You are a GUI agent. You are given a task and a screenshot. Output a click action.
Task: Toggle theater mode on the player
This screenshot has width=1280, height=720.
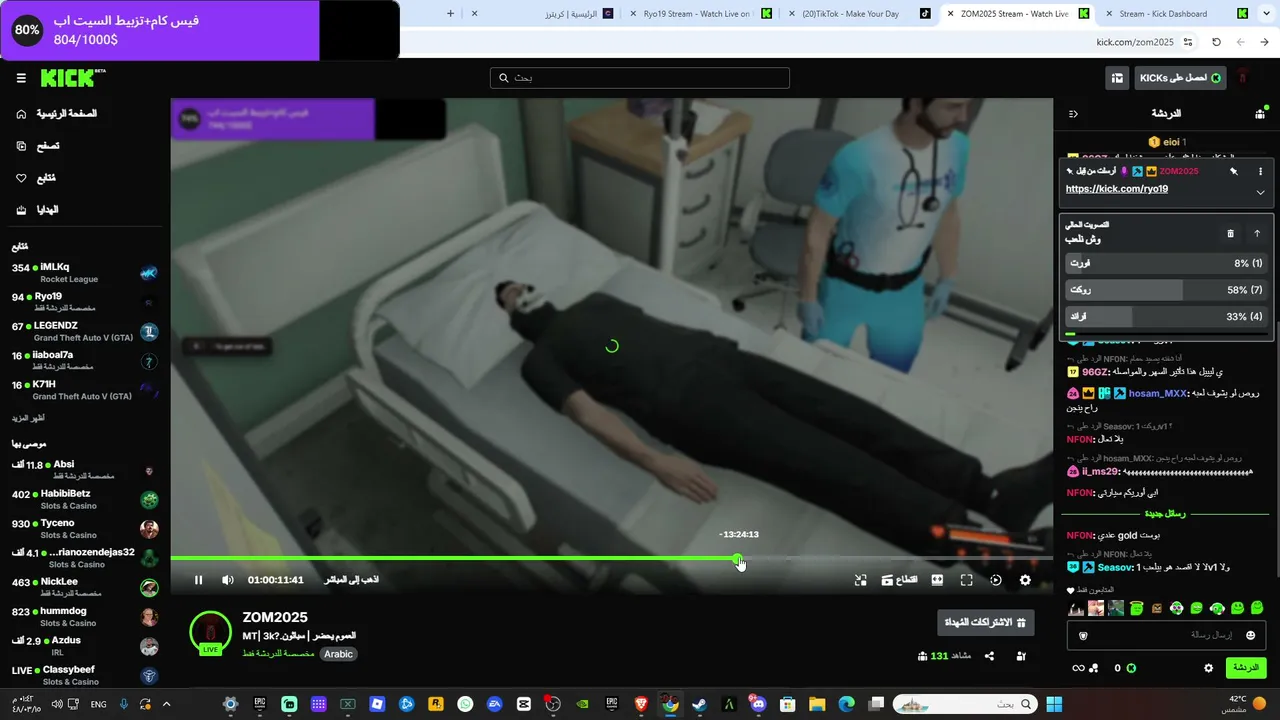tap(937, 580)
